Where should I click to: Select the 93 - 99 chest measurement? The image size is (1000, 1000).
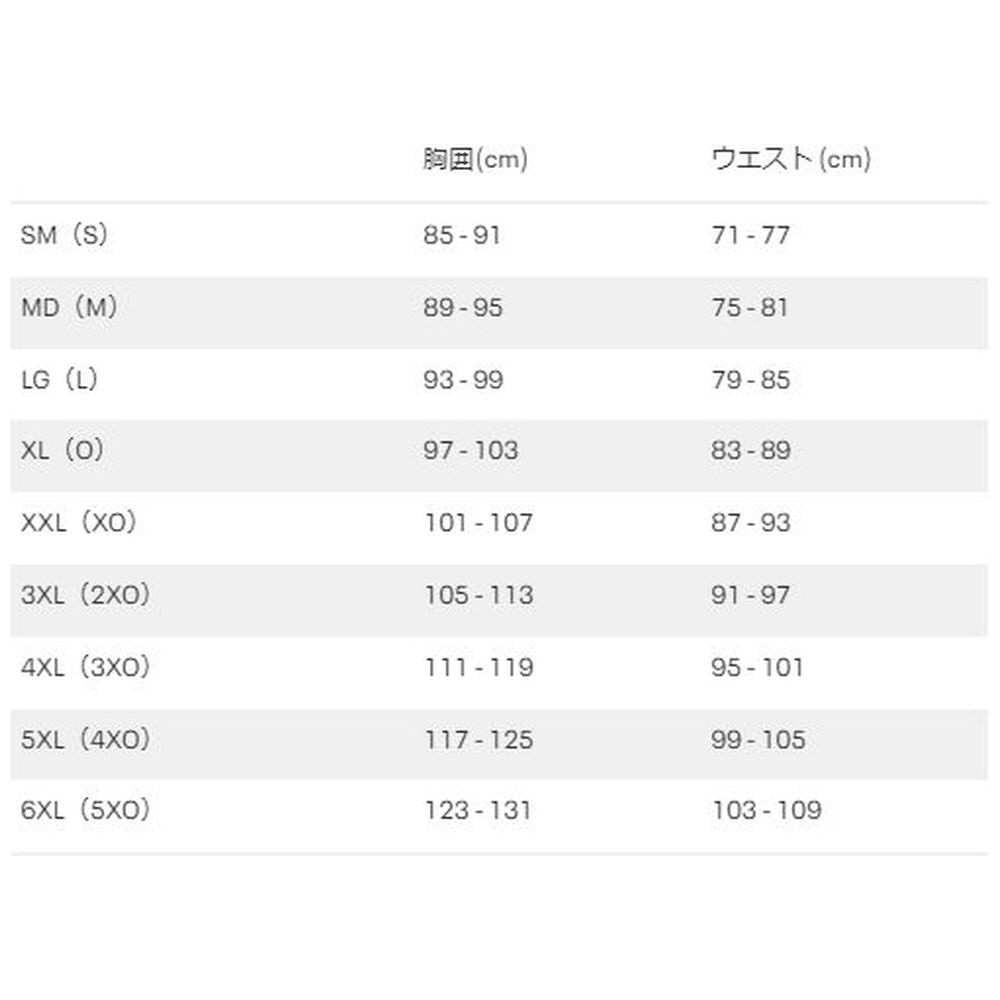coord(463,380)
